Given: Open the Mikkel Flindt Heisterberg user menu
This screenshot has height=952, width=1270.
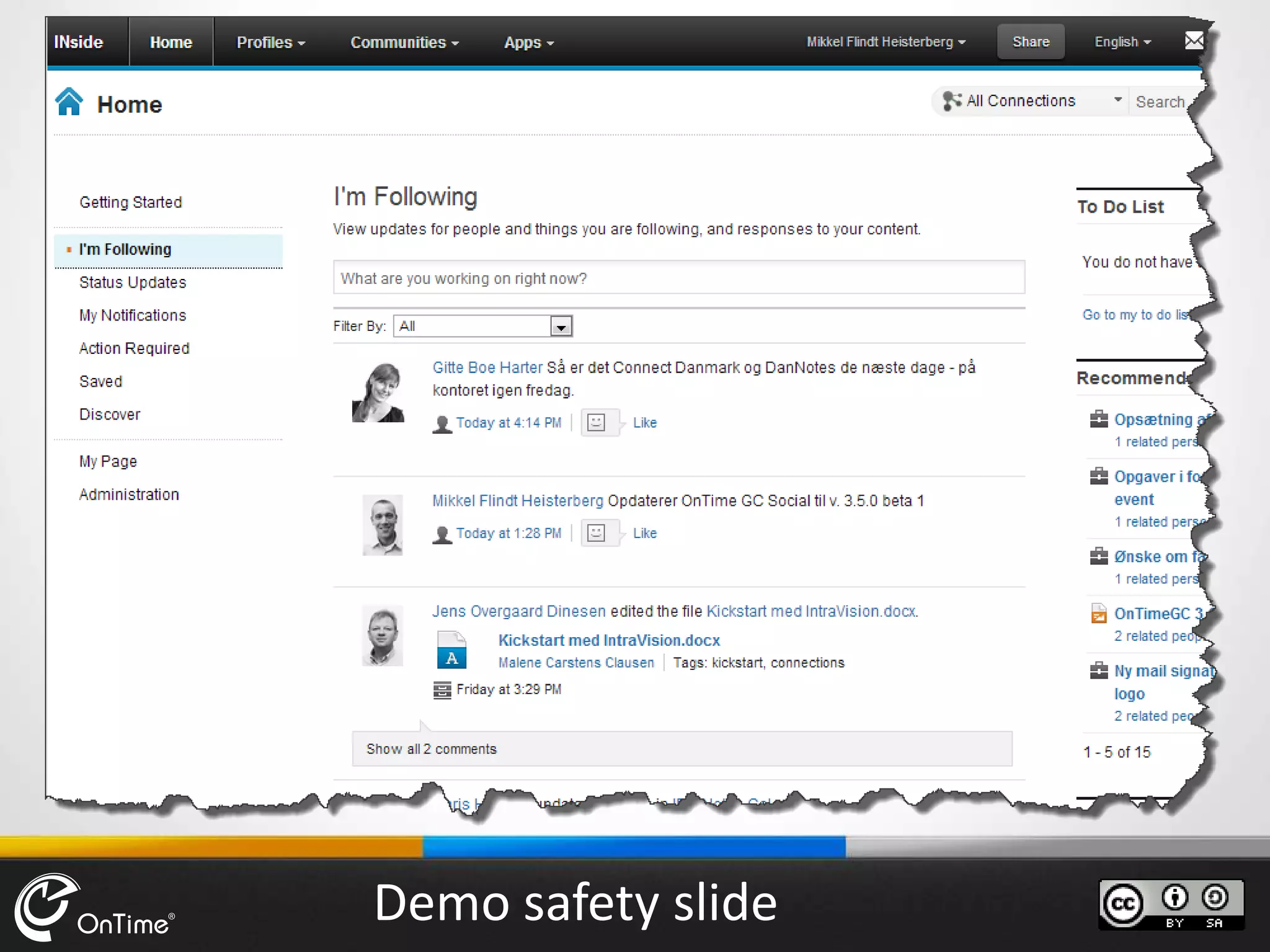Looking at the screenshot, I should pos(886,42).
